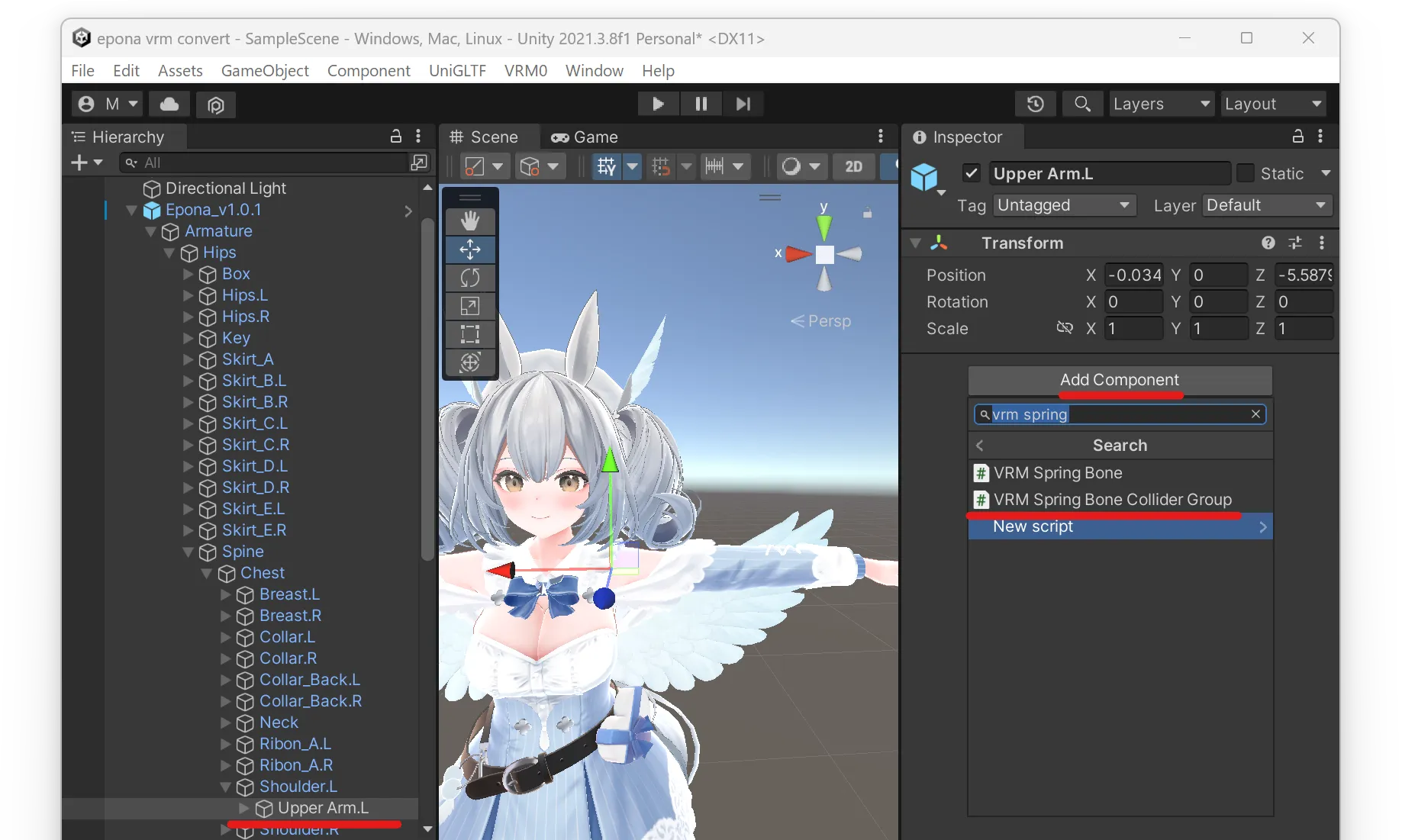This screenshot has width=1402, height=840.
Task: Toggle the scene gizmo perspective lock
Action: tap(867, 214)
